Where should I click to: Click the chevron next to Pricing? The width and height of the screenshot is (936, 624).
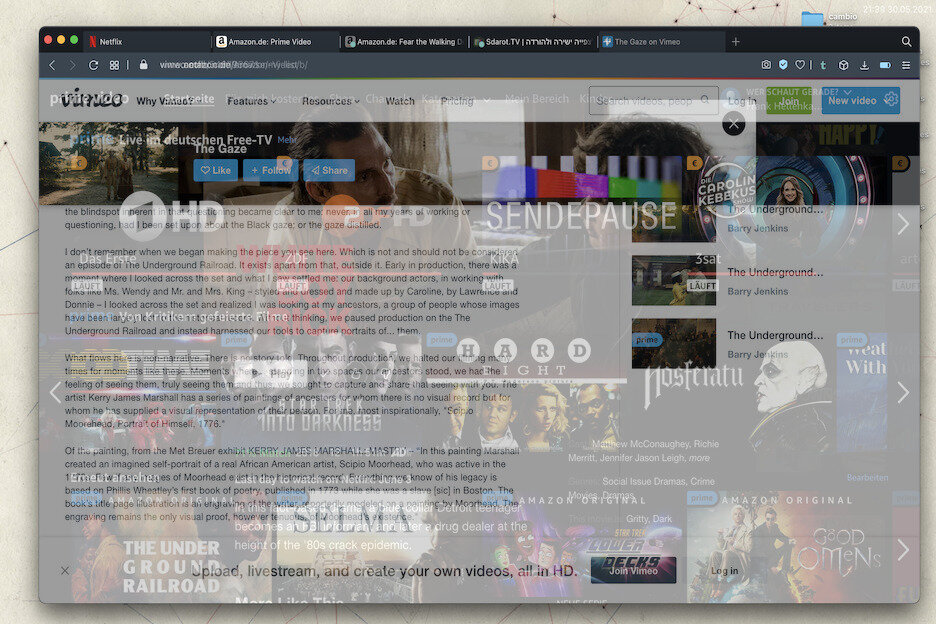pos(487,101)
